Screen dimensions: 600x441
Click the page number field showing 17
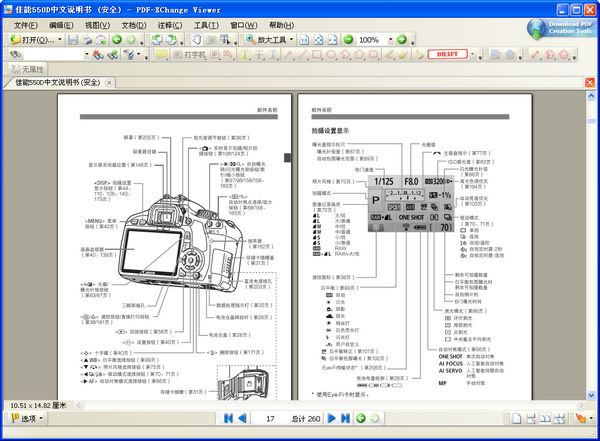tap(270, 418)
